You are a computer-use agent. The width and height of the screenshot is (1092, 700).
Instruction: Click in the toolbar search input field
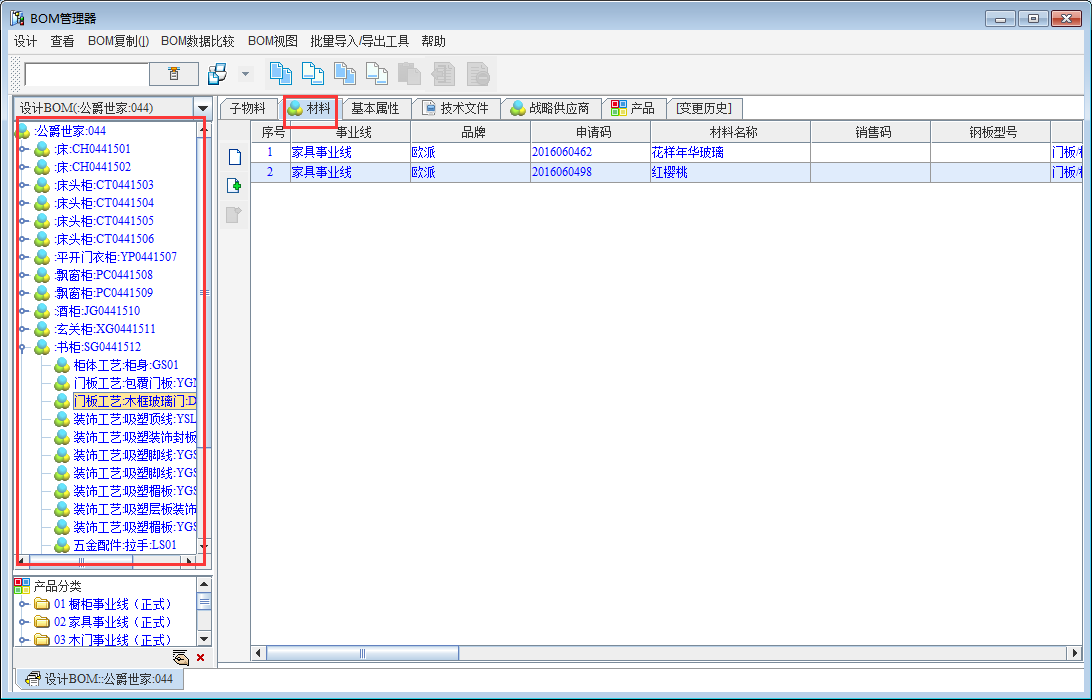point(86,74)
